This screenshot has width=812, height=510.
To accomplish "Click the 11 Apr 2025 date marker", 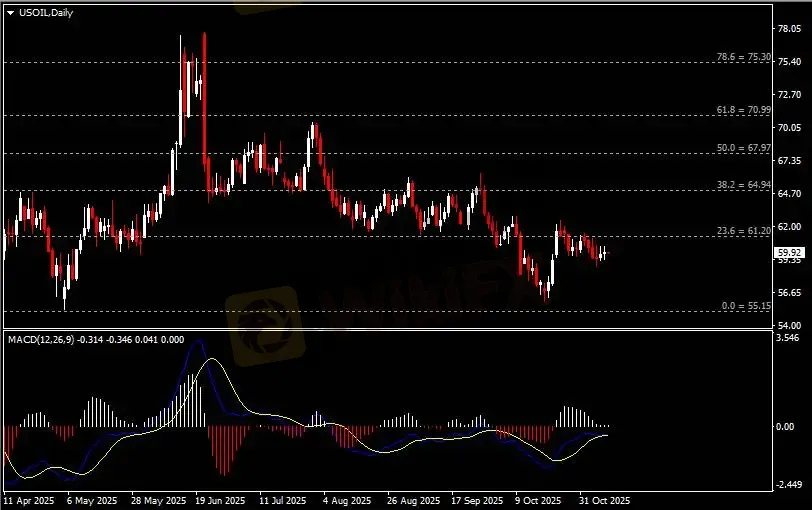I will point(27,499).
